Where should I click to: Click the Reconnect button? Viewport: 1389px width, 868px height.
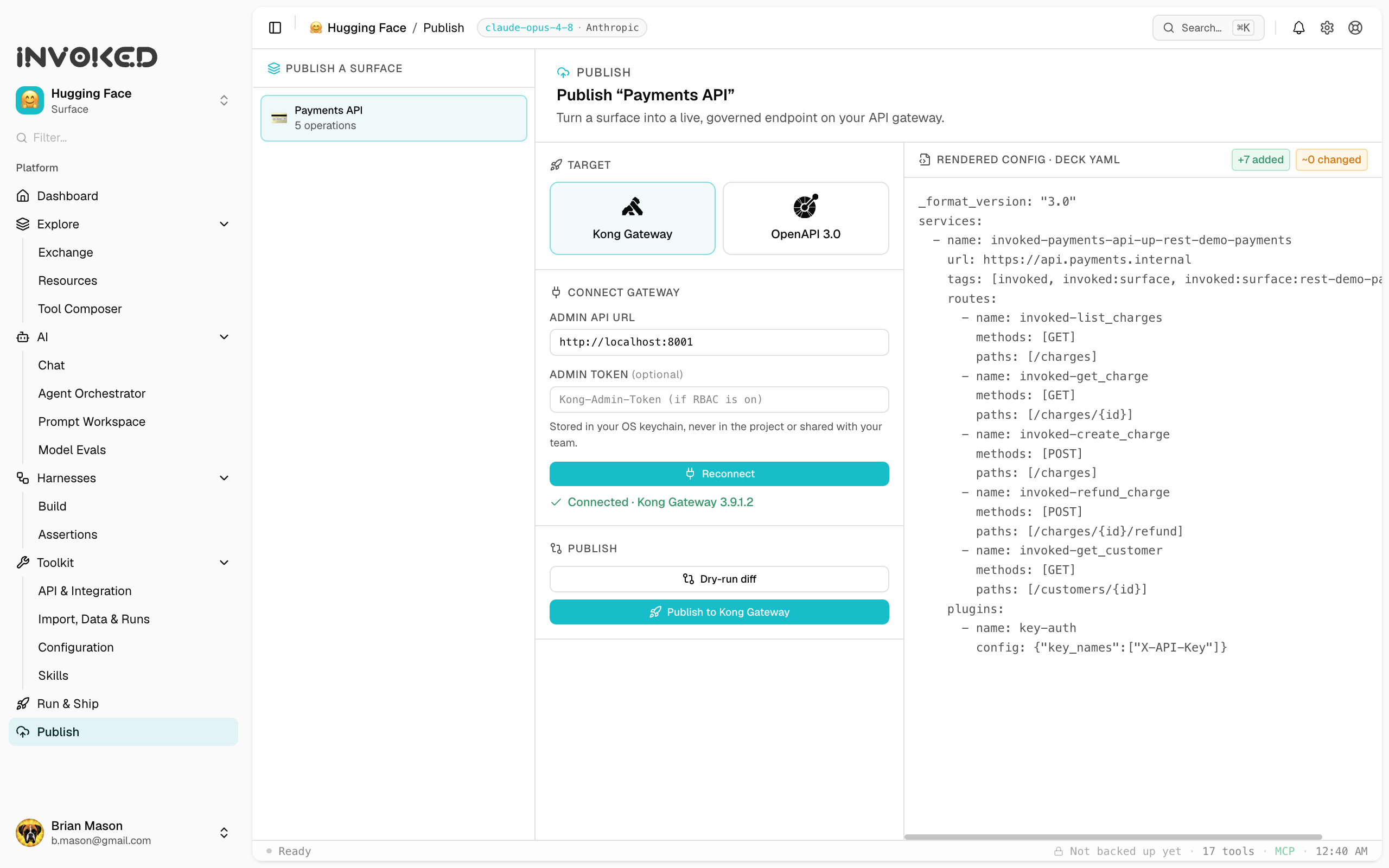(718, 474)
